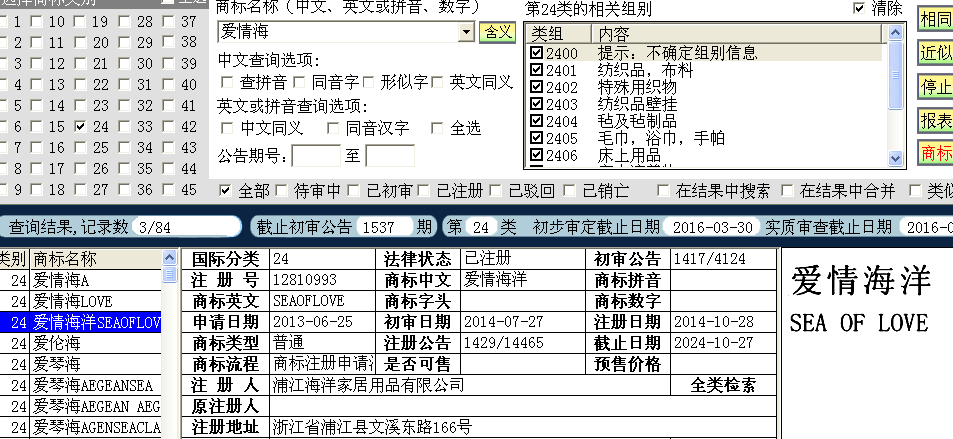Select result row 爱伦海
The height and width of the screenshot is (439, 953).
point(80,344)
